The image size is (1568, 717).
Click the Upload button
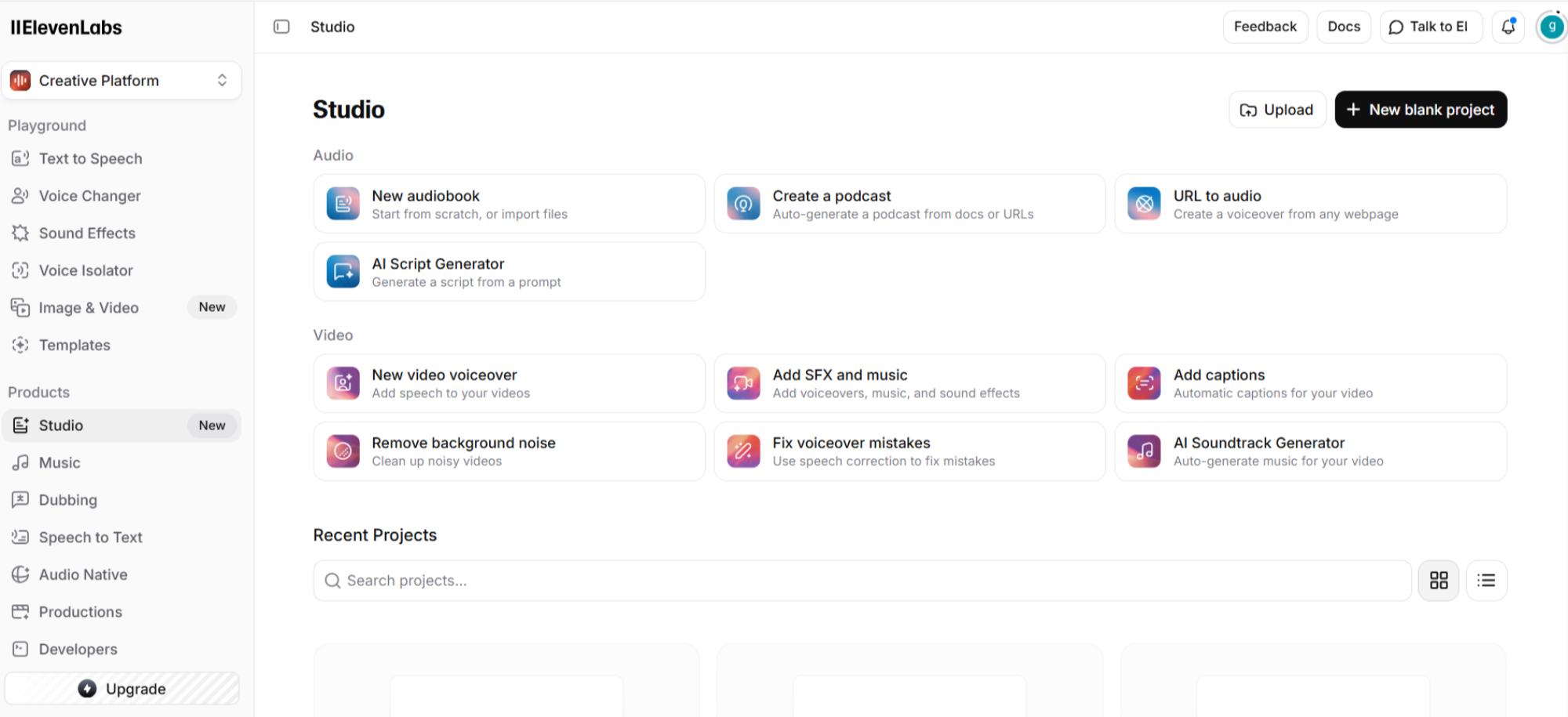tap(1276, 110)
